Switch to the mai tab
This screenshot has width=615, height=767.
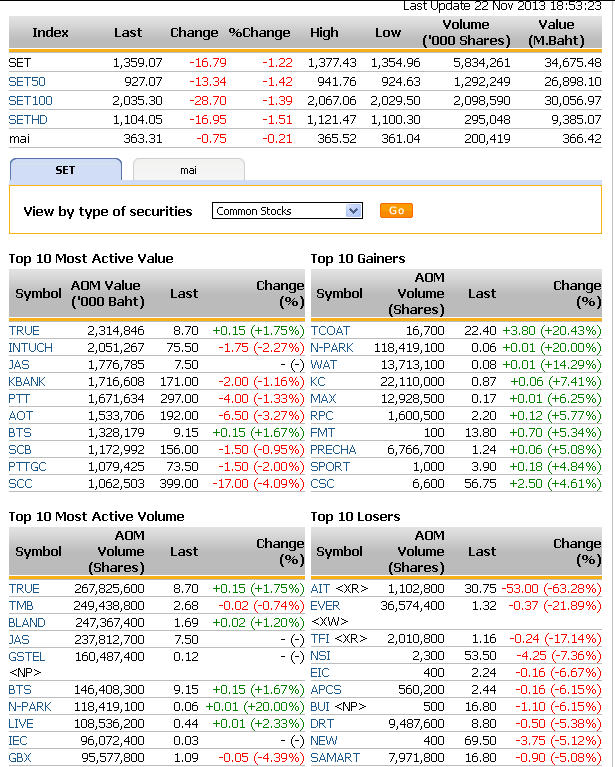point(188,170)
